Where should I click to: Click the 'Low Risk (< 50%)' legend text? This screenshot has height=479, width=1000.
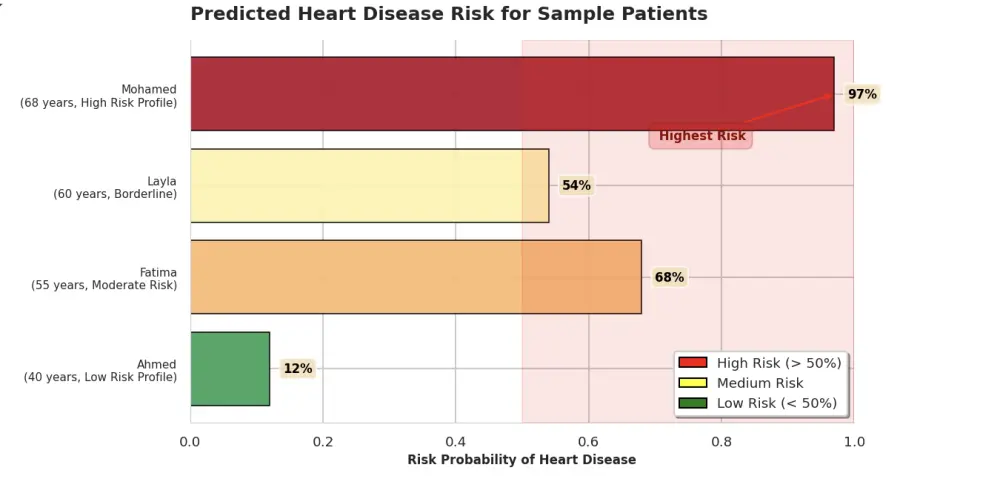(x=777, y=403)
